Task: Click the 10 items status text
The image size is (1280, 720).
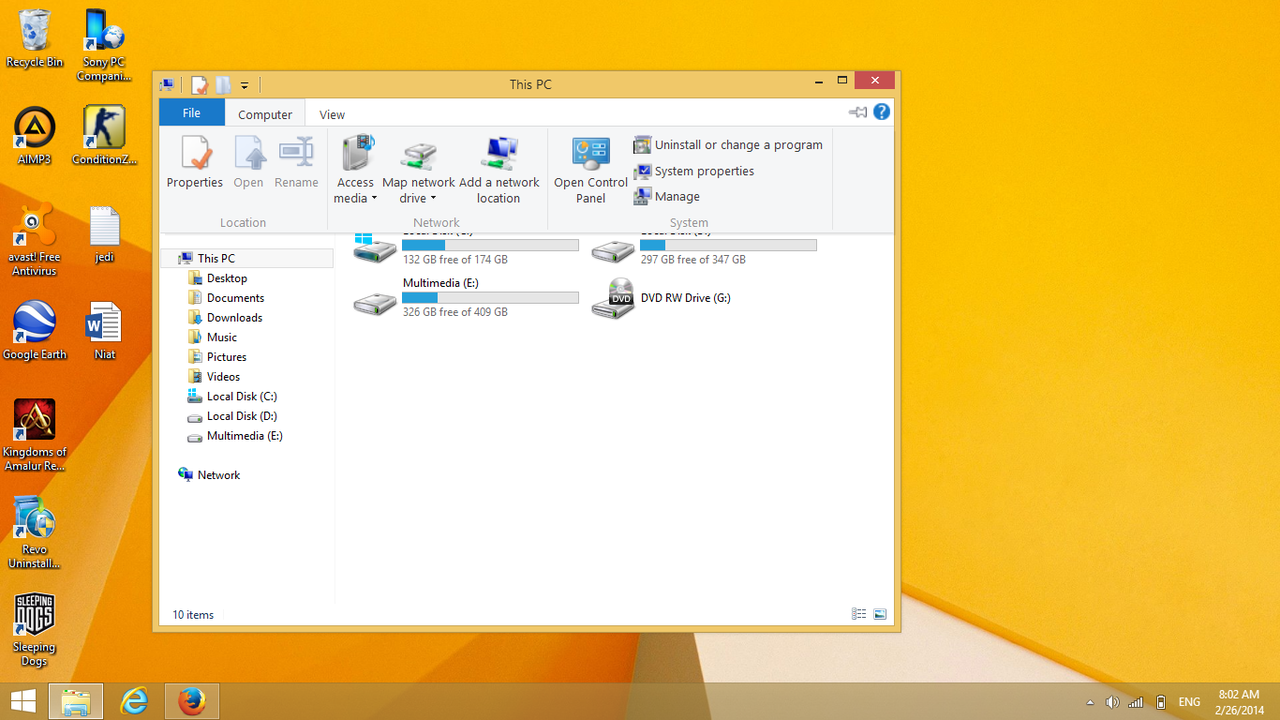Action: point(193,615)
